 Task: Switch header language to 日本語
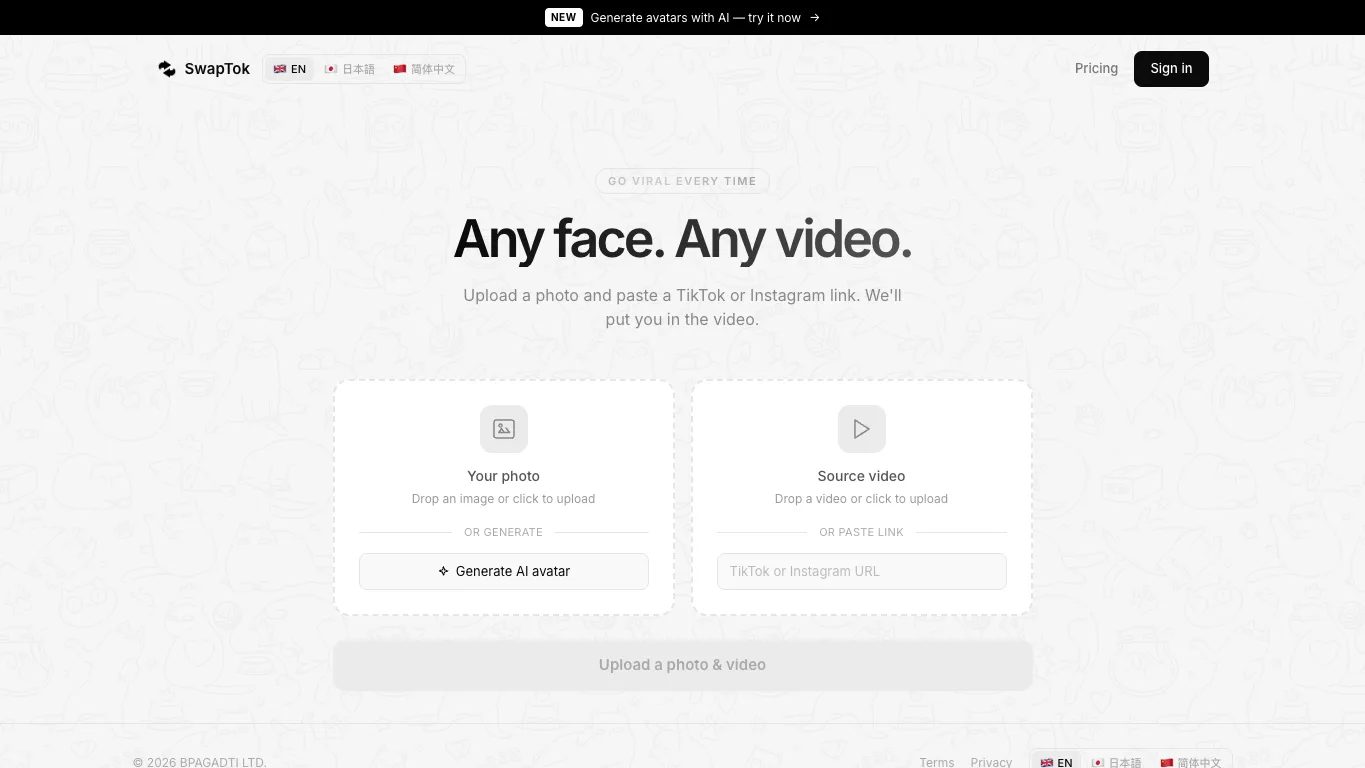point(350,69)
